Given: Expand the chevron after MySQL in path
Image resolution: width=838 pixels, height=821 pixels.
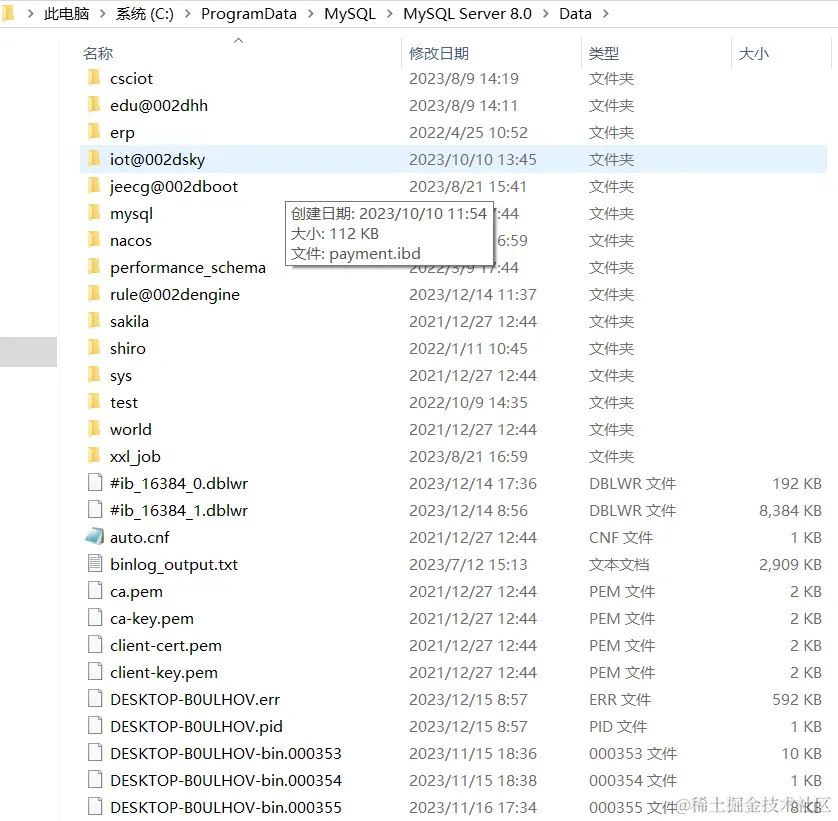Looking at the screenshot, I should [390, 13].
